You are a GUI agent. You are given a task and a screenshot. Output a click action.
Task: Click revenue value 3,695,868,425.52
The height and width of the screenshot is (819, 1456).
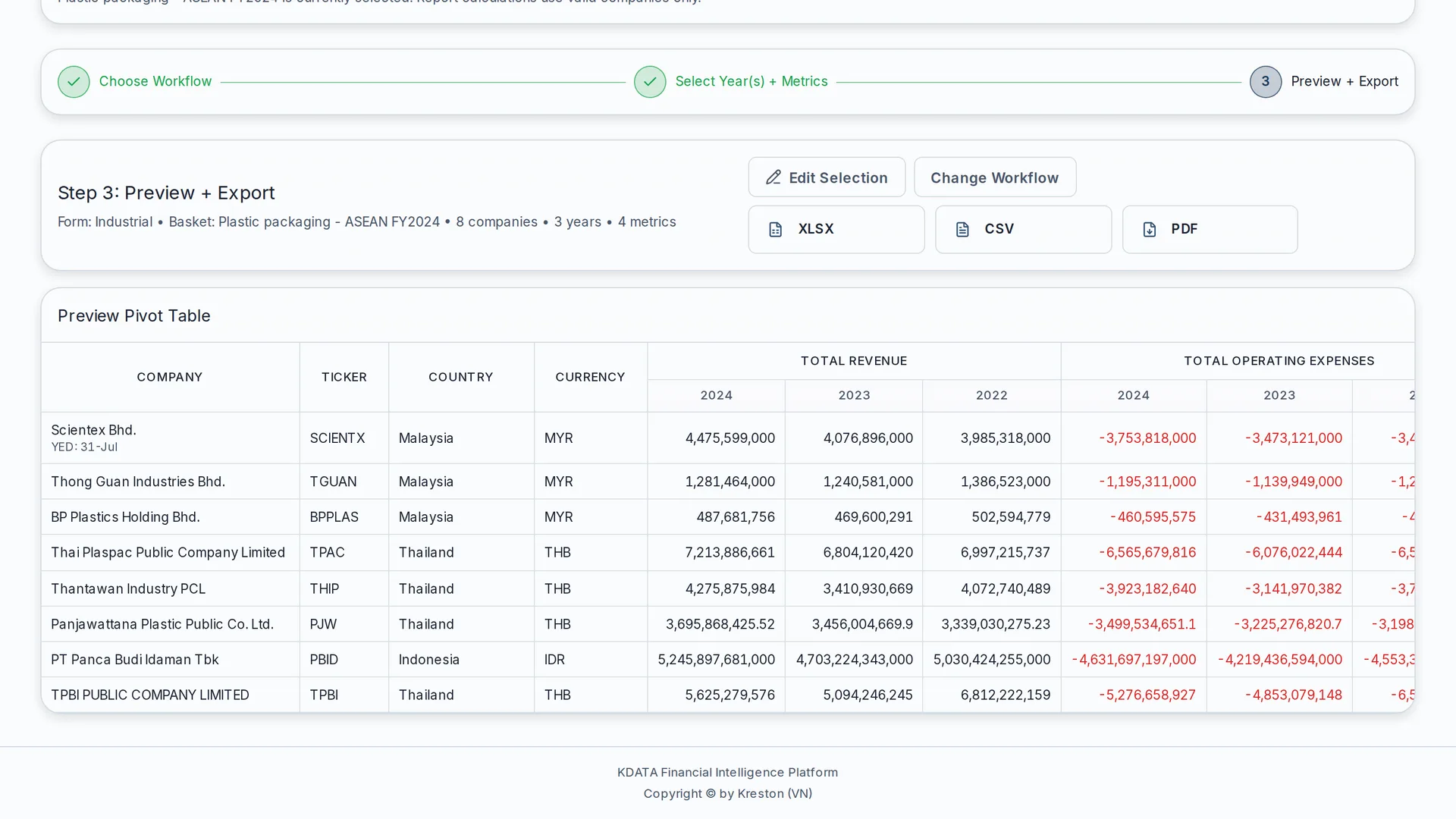point(720,624)
